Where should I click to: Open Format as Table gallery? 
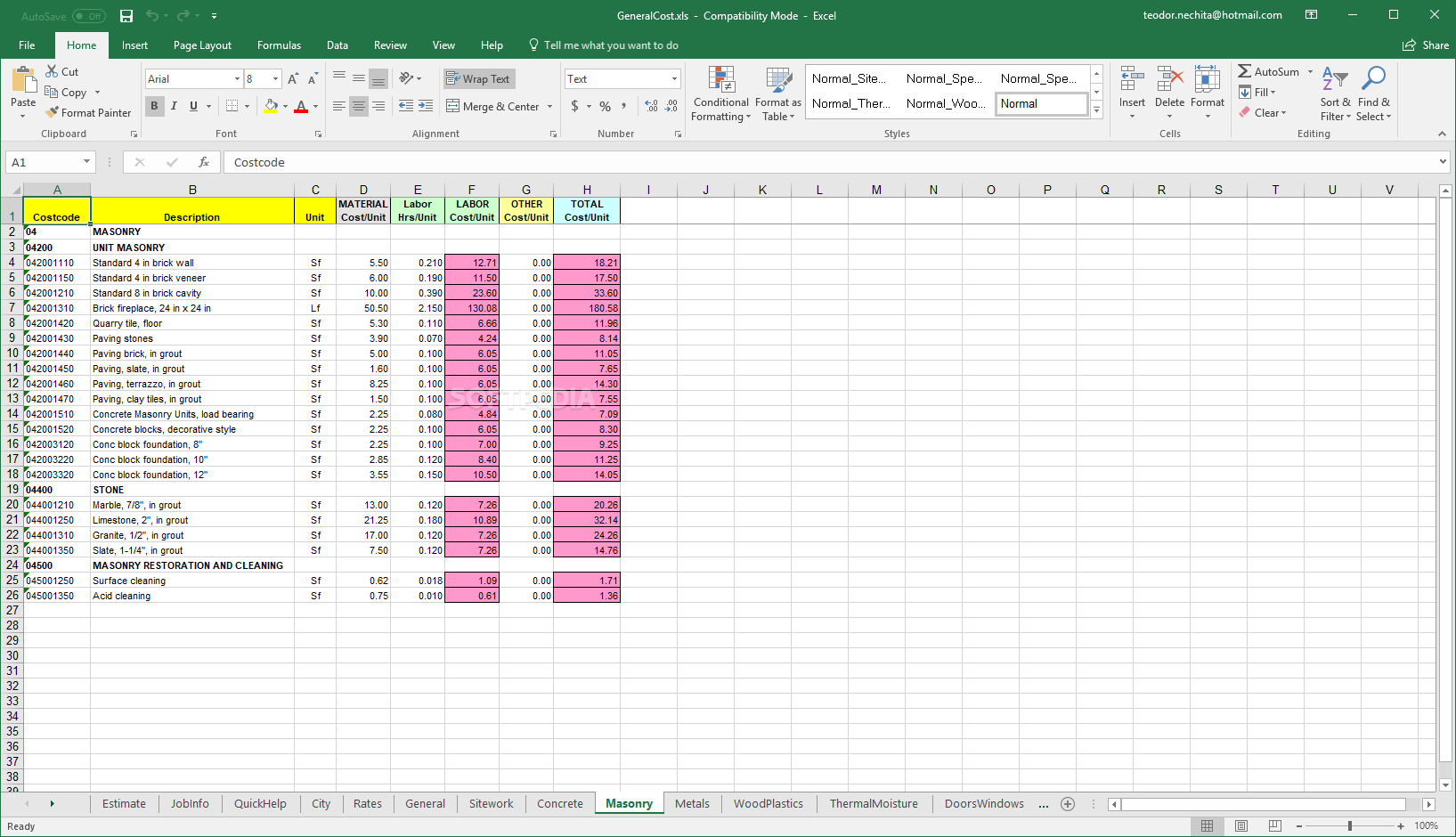(778, 93)
